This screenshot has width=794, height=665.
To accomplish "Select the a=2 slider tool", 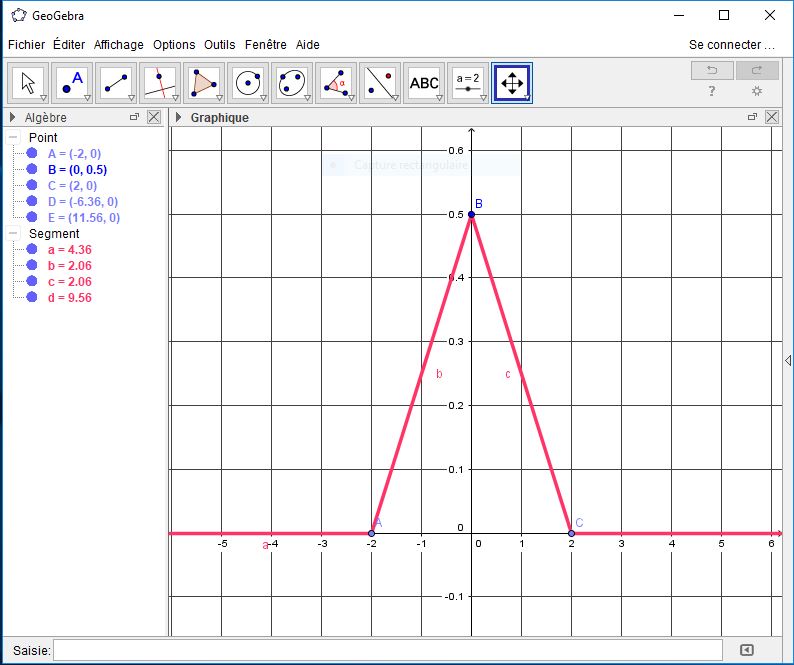I will [468, 83].
